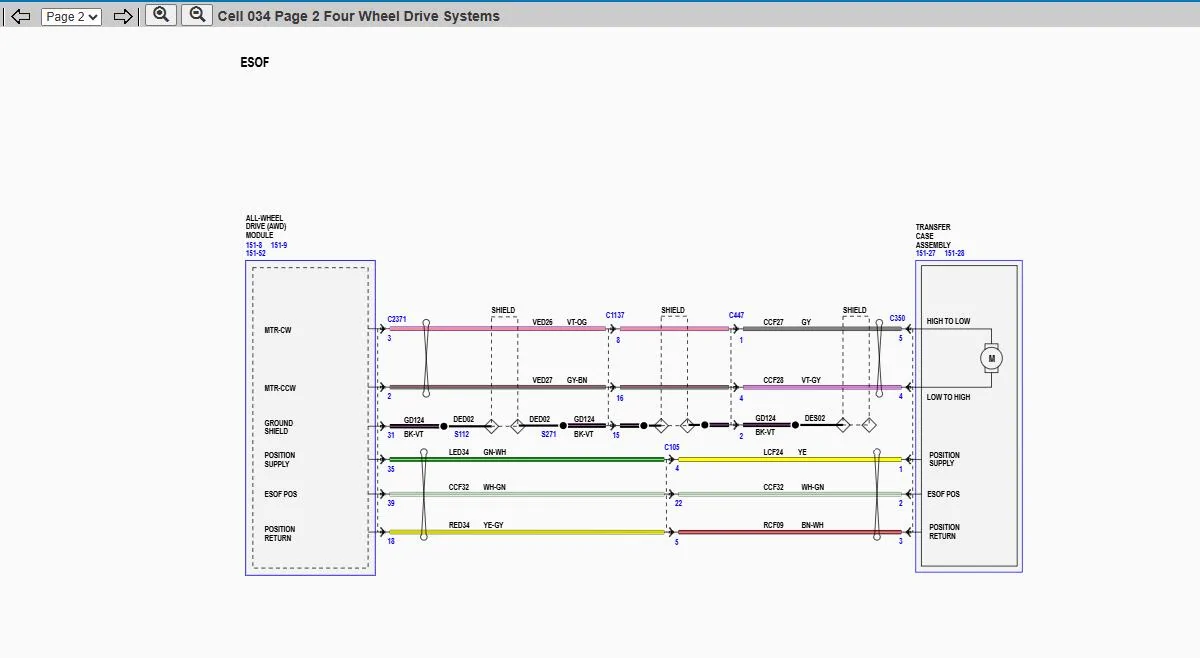
Task: Select the green LED34 GN-WH wire
Action: tap(527, 460)
